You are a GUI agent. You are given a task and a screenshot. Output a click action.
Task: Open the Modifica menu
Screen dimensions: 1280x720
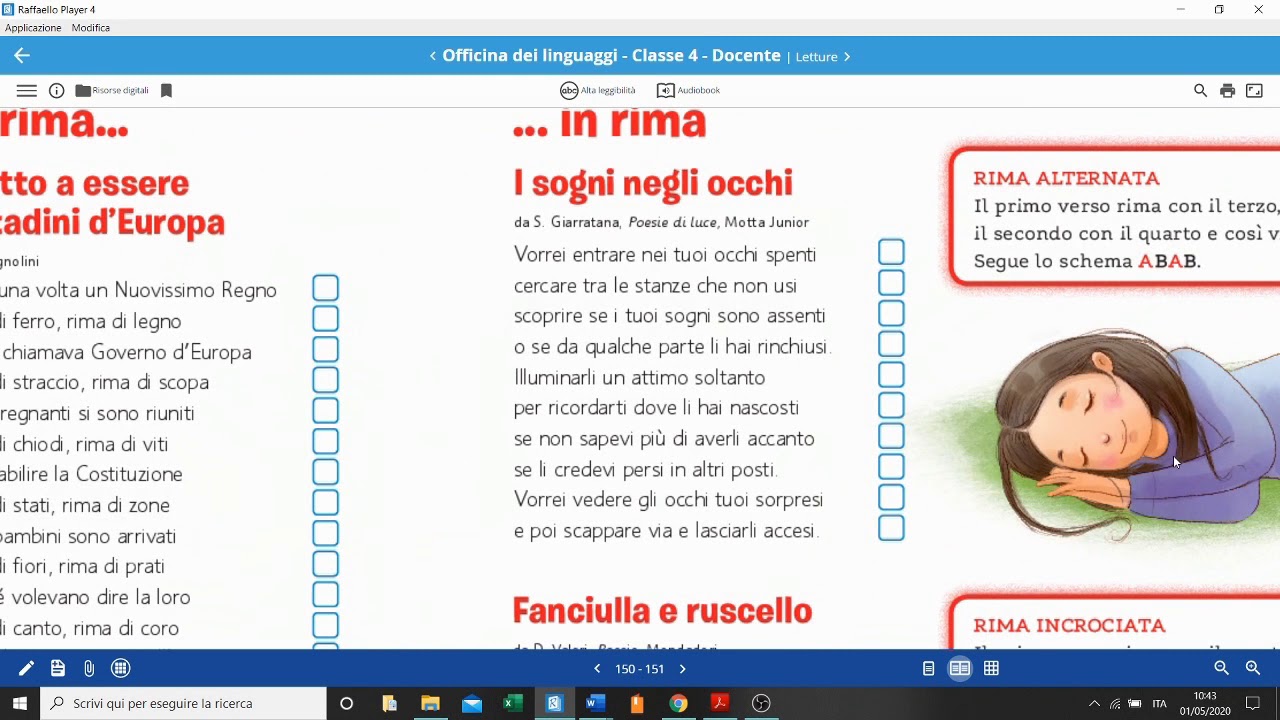(90, 28)
